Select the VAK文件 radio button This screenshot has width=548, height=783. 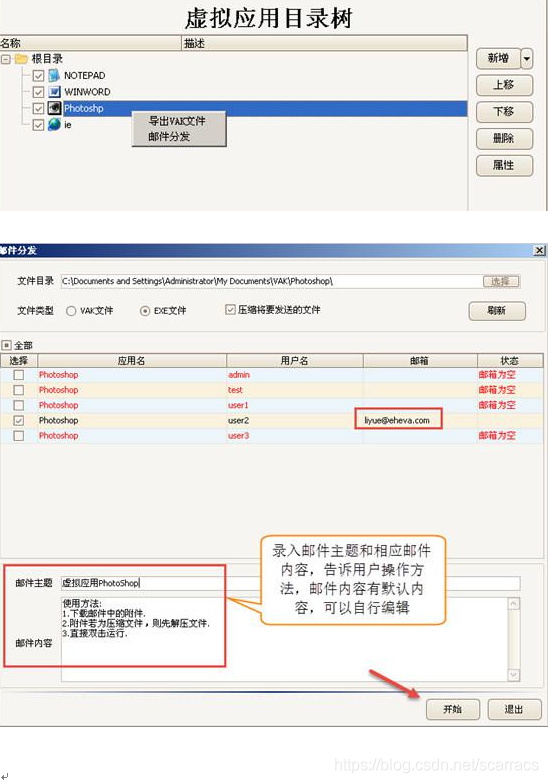pos(71,311)
